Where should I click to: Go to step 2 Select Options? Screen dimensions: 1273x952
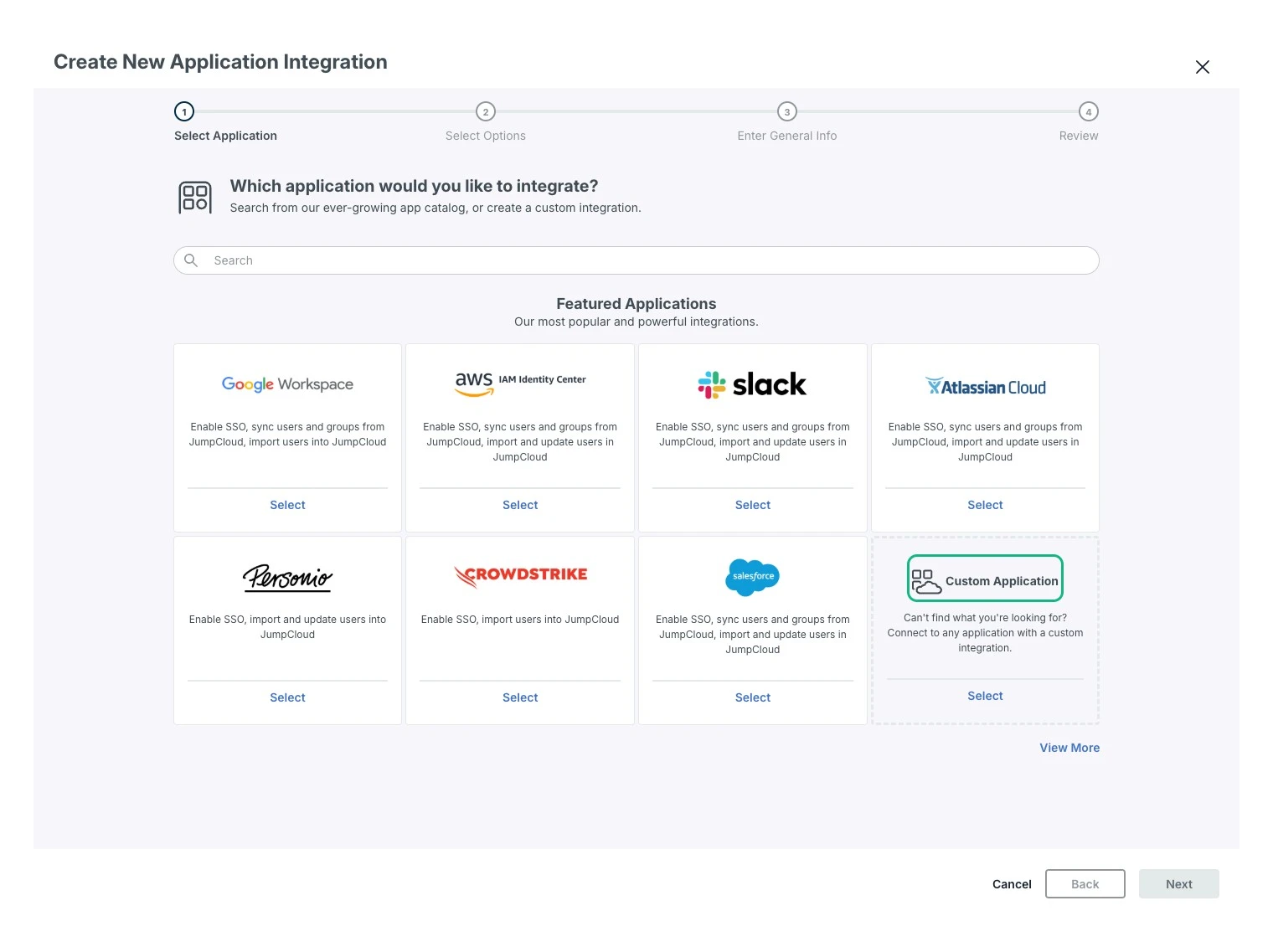coord(486,111)
